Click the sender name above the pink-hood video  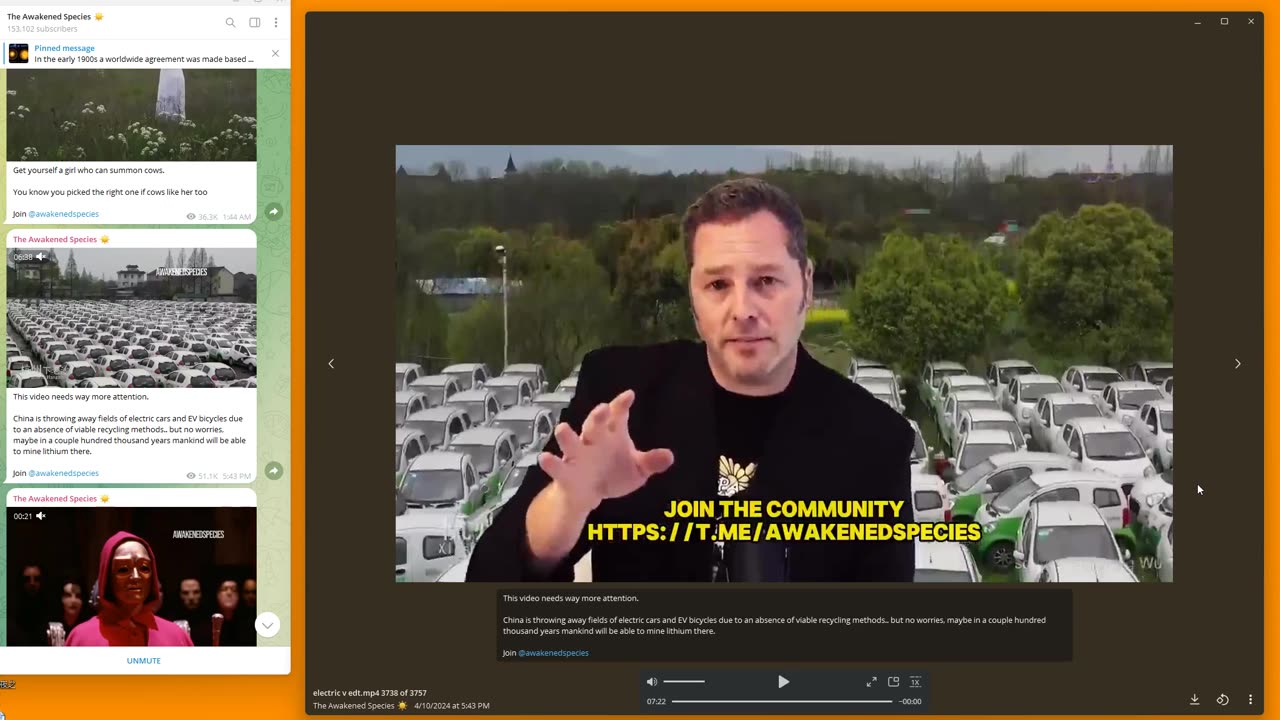pyautogui.click(x=61, y=499)
